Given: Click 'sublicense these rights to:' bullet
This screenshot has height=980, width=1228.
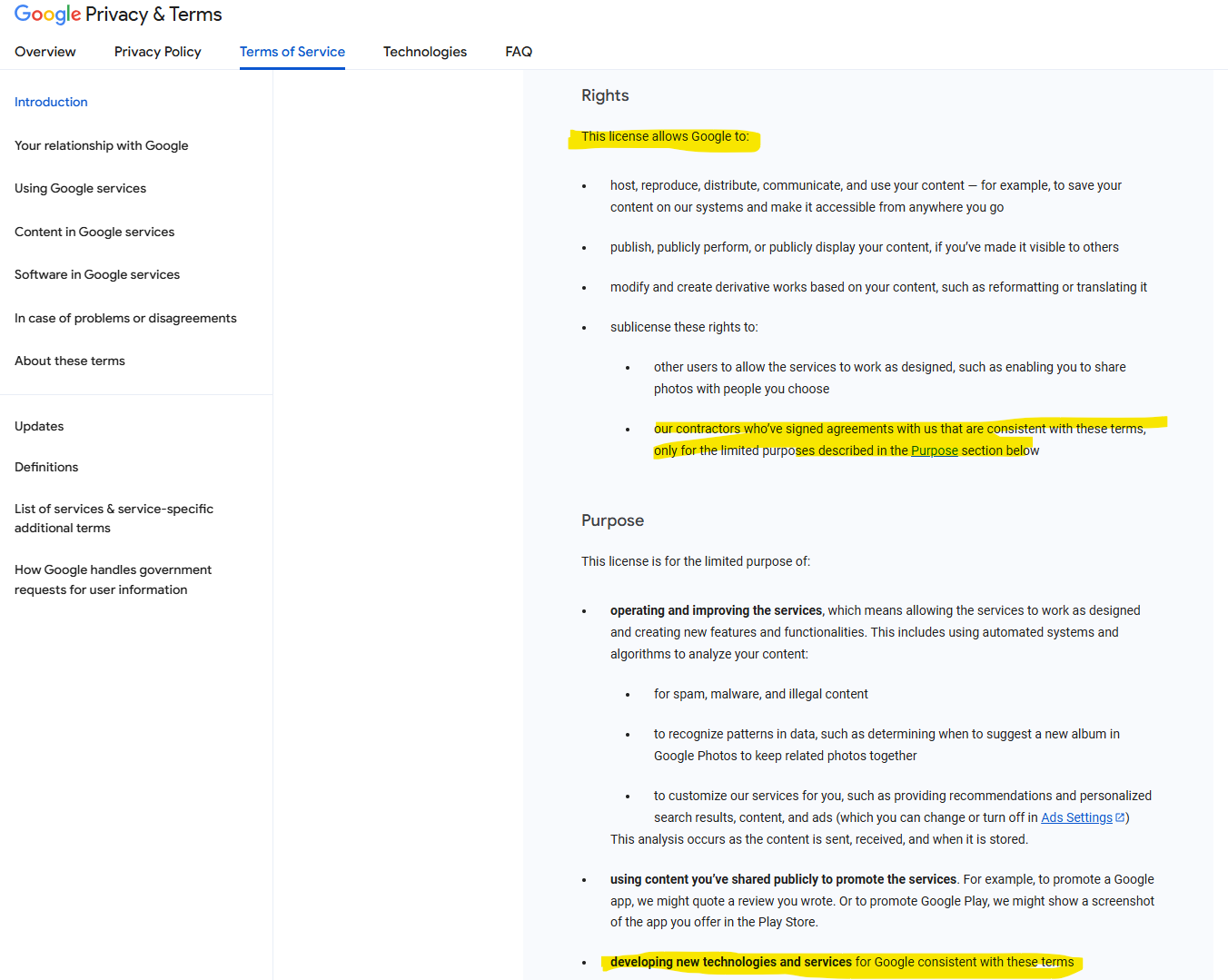Looking at the screenshot, I should [684, 327].
